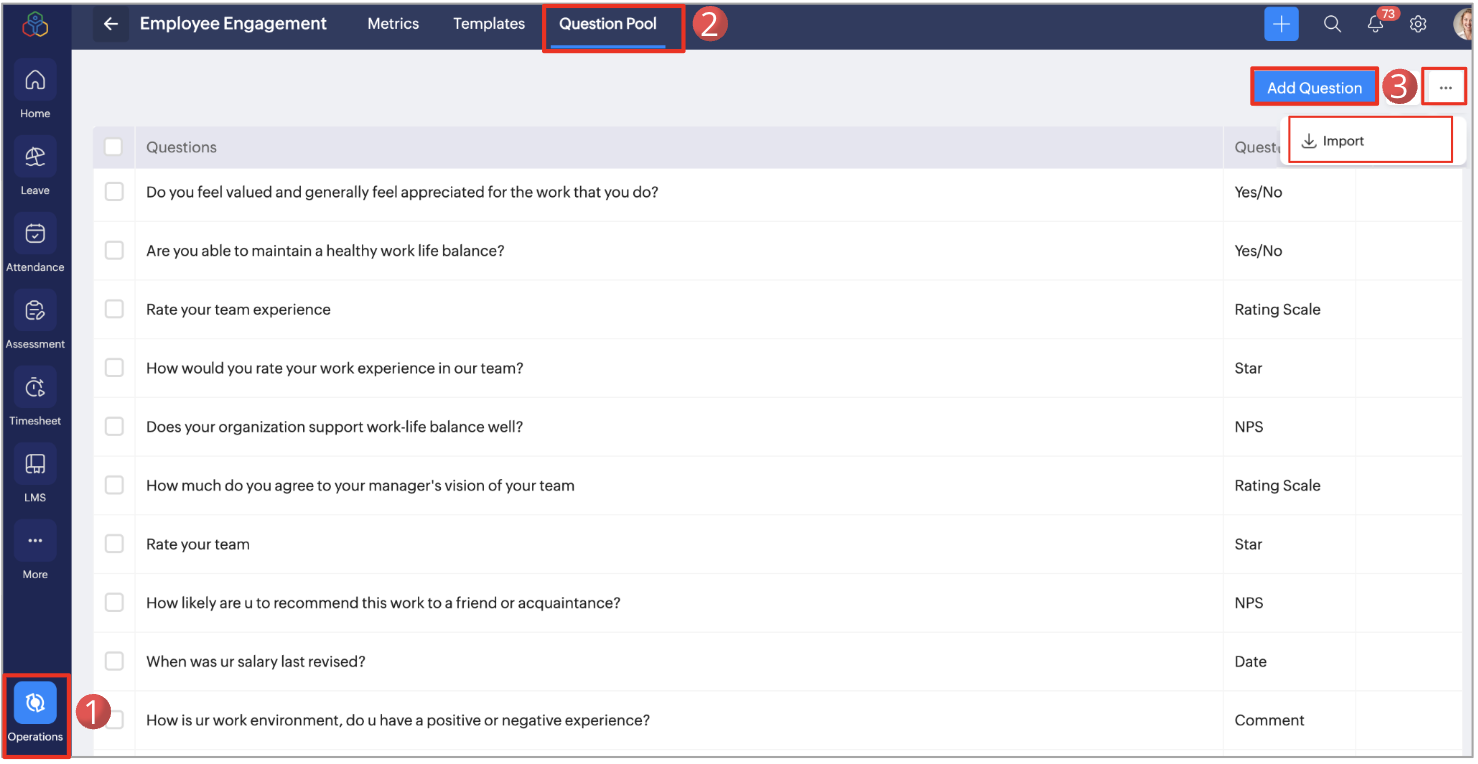Screen dimensions: 1478x764
Task: Open the Assessment module icon
Action: pyautogui.click(x=35, y=312)
